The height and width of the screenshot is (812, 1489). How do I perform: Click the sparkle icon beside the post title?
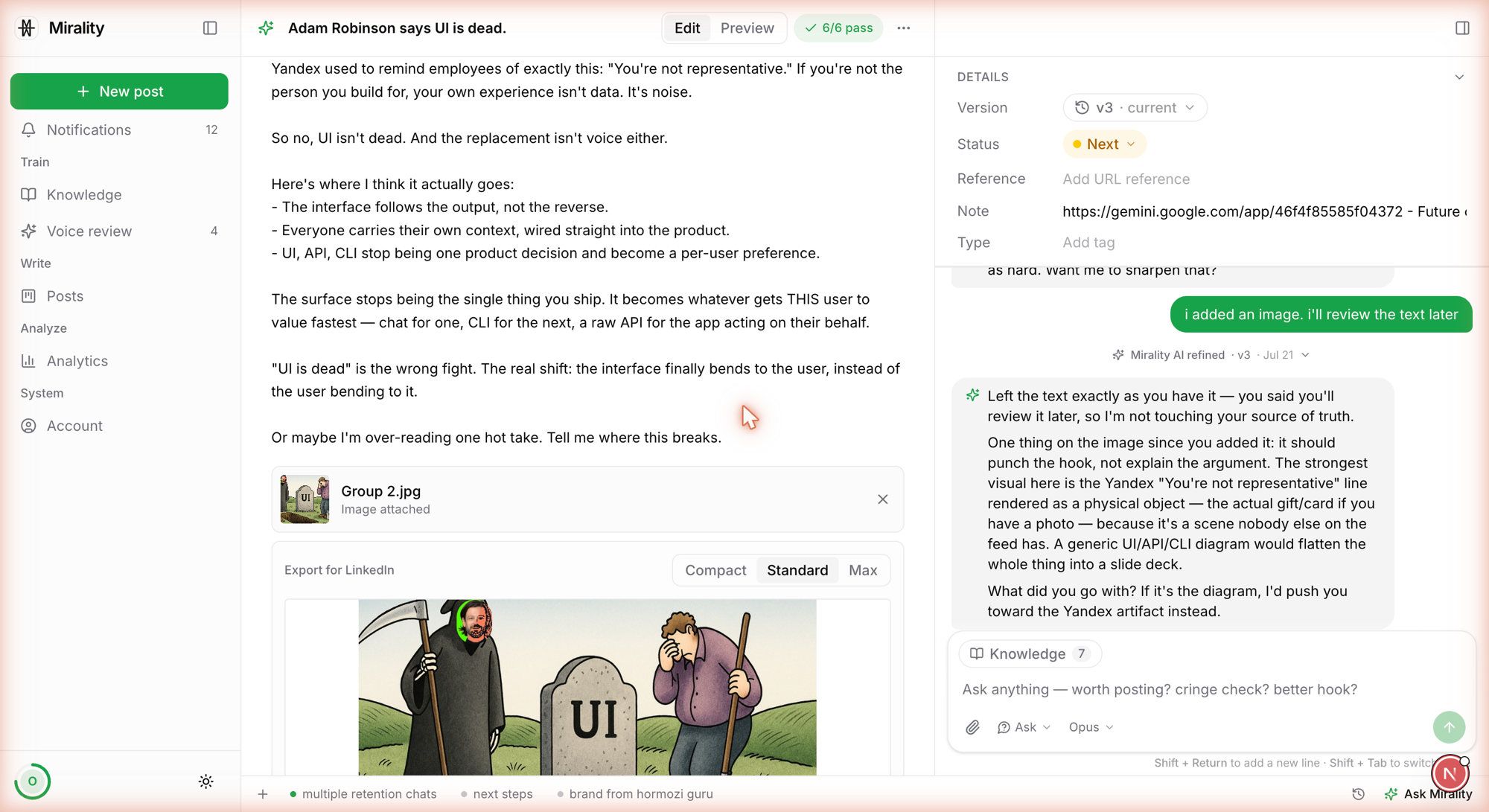point(266,28)
